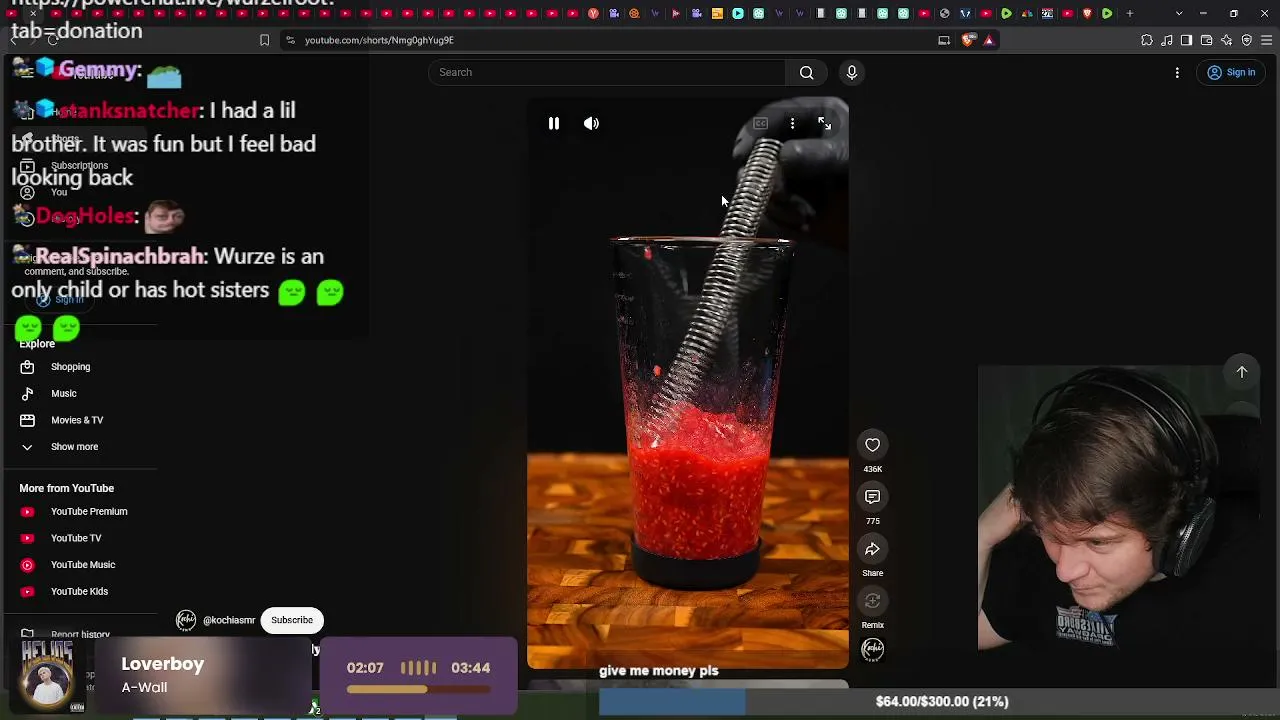Open the kochiasmr channel avatar

(x=186, y=620)
